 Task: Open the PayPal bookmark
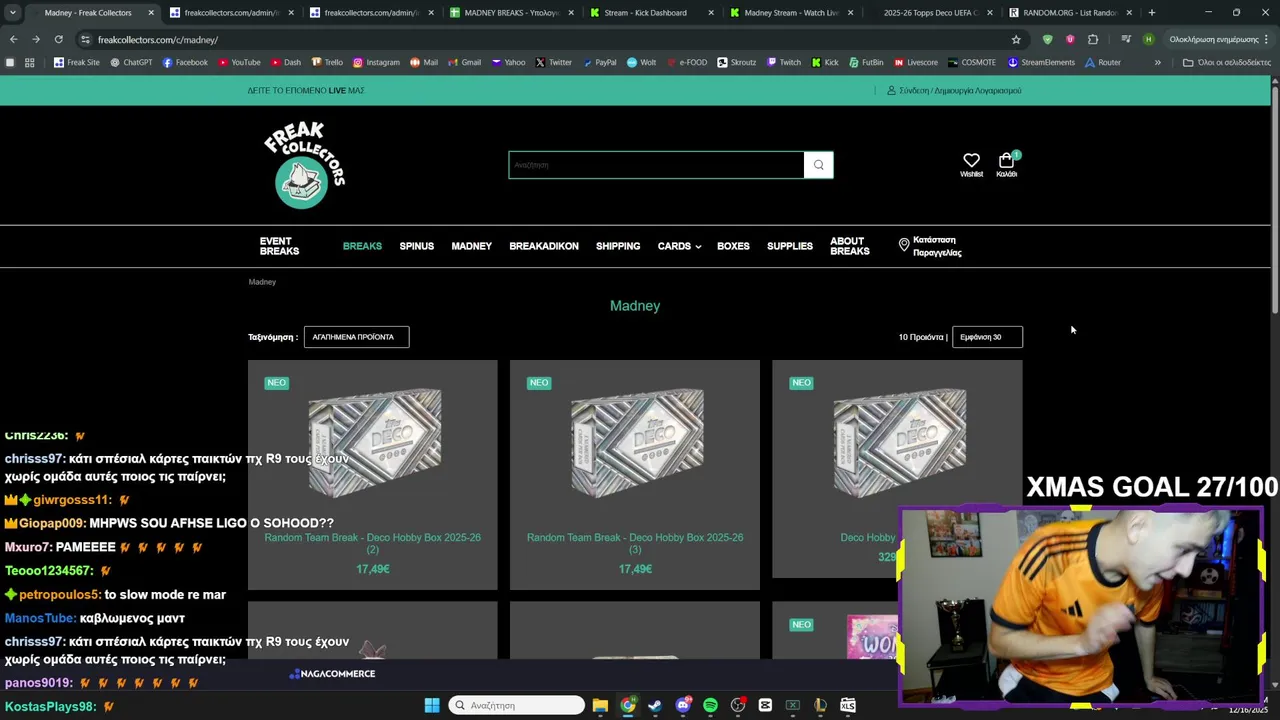599,62
